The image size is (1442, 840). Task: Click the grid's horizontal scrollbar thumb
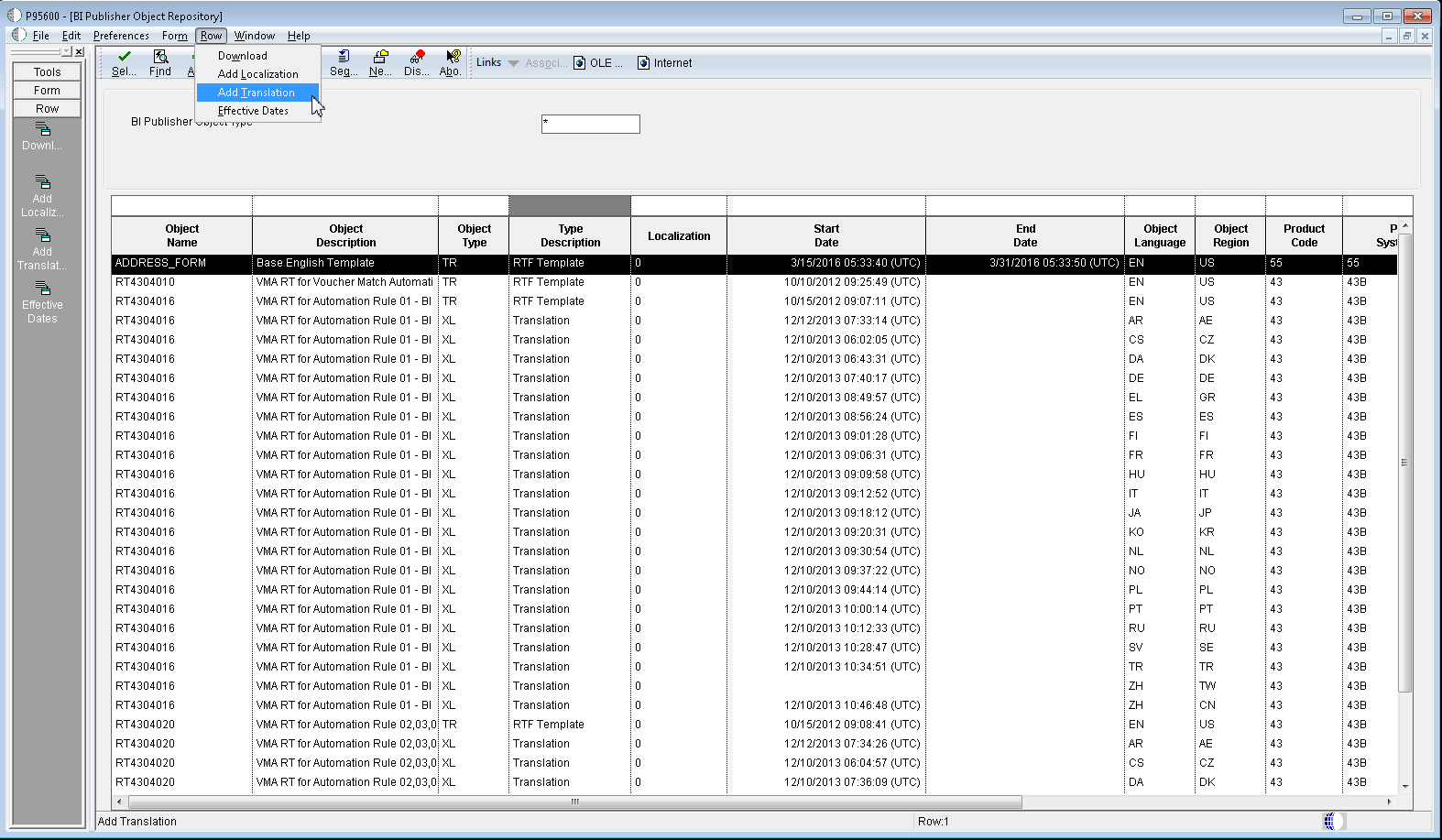click(x=574, y=802)
